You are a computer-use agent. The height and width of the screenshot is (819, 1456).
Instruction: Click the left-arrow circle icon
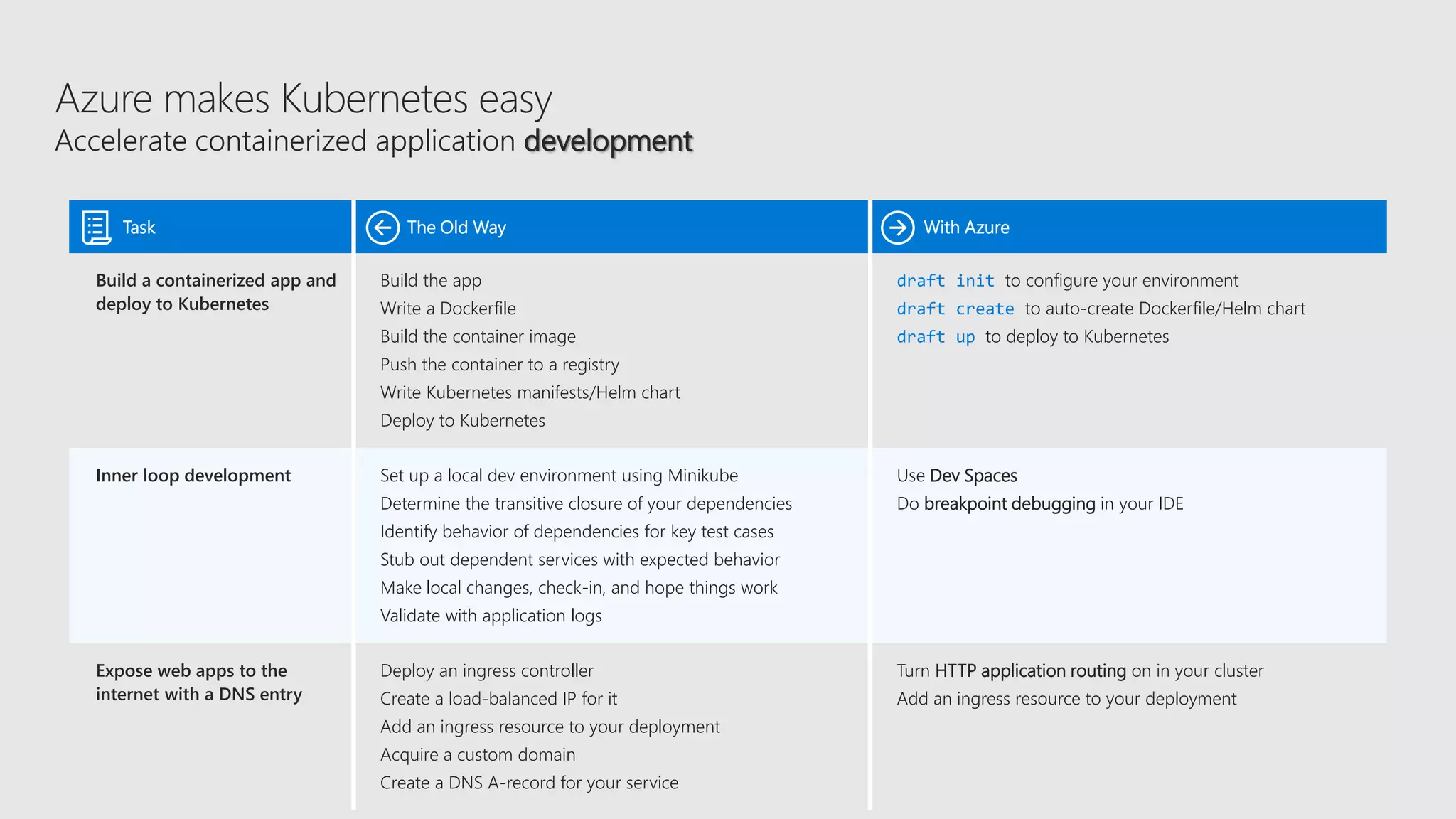click(382, 227)
